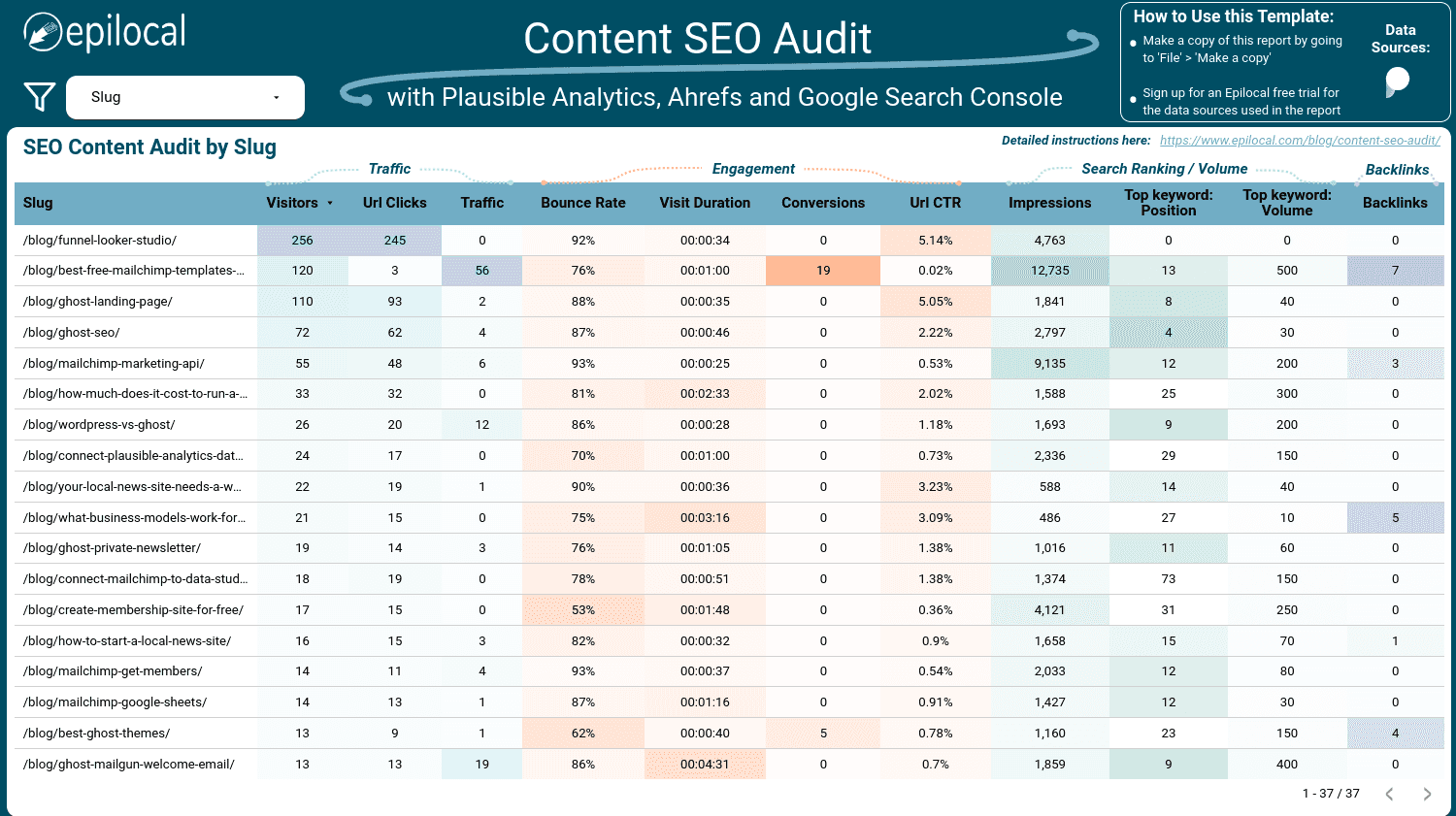
Task: Click the 1 - 37 / 37 pagination text
Action: (x=1331, y=794)
